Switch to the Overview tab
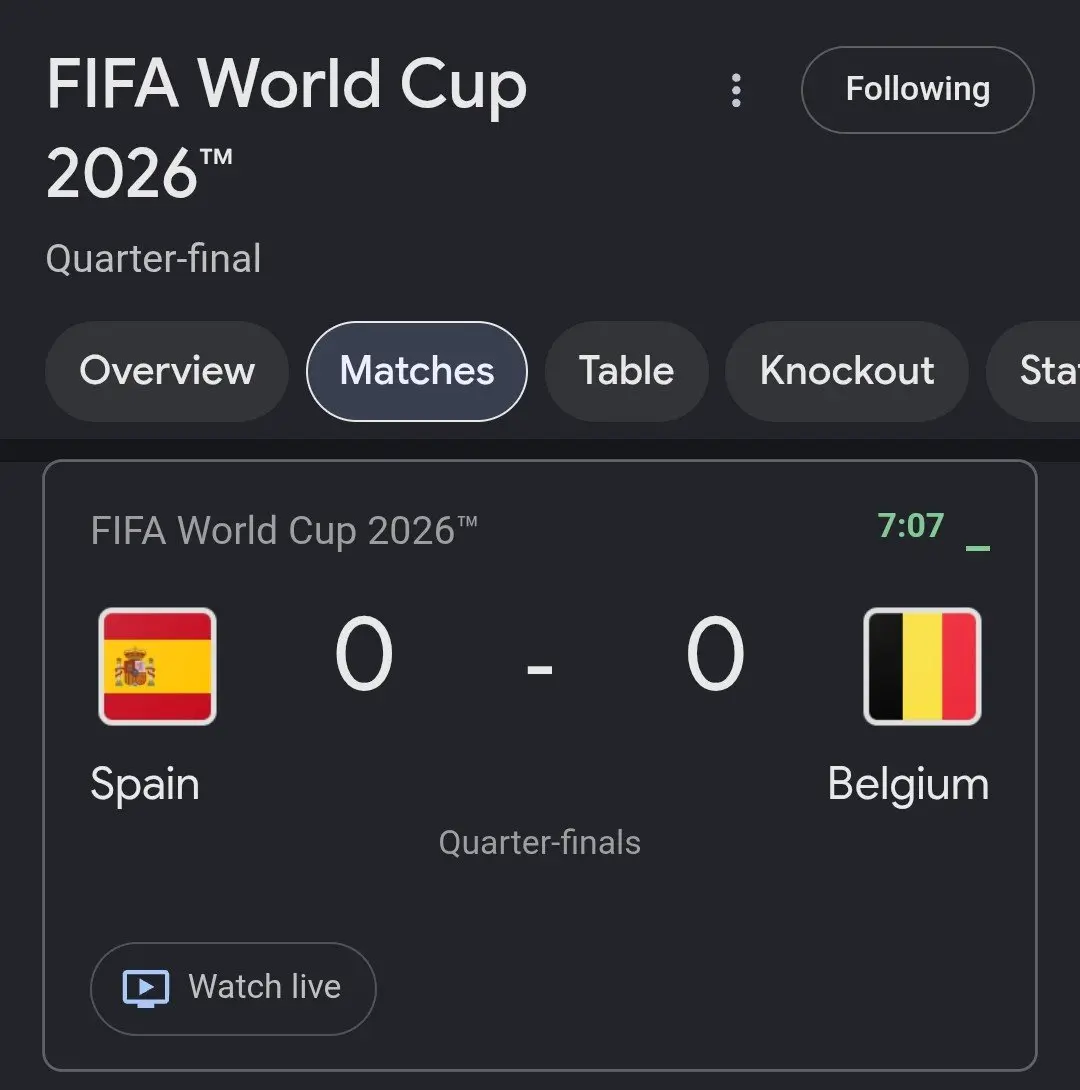 [x=167, y=371]
